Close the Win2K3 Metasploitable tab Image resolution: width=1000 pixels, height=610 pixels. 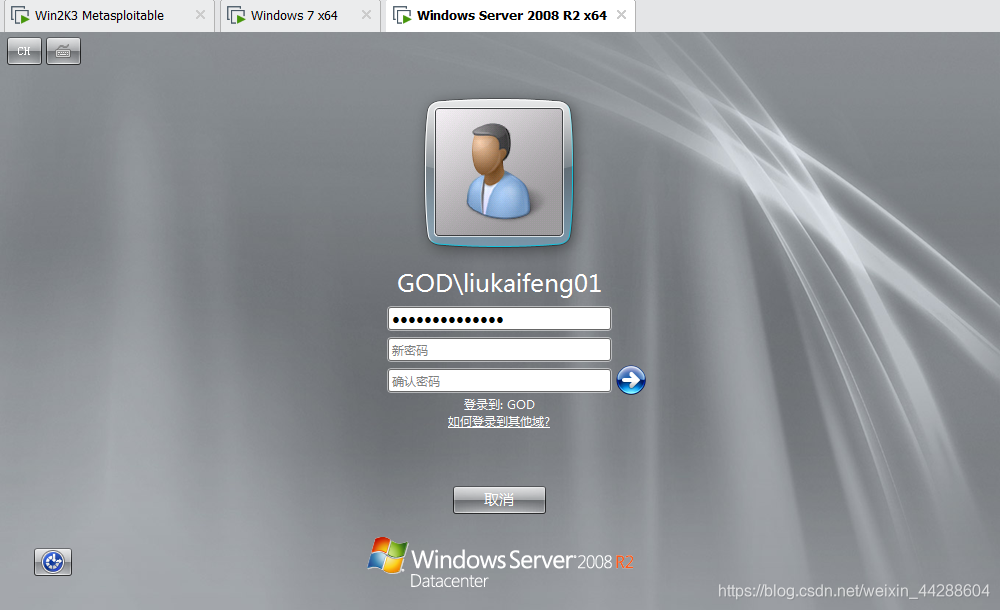[x=200, y=15]
